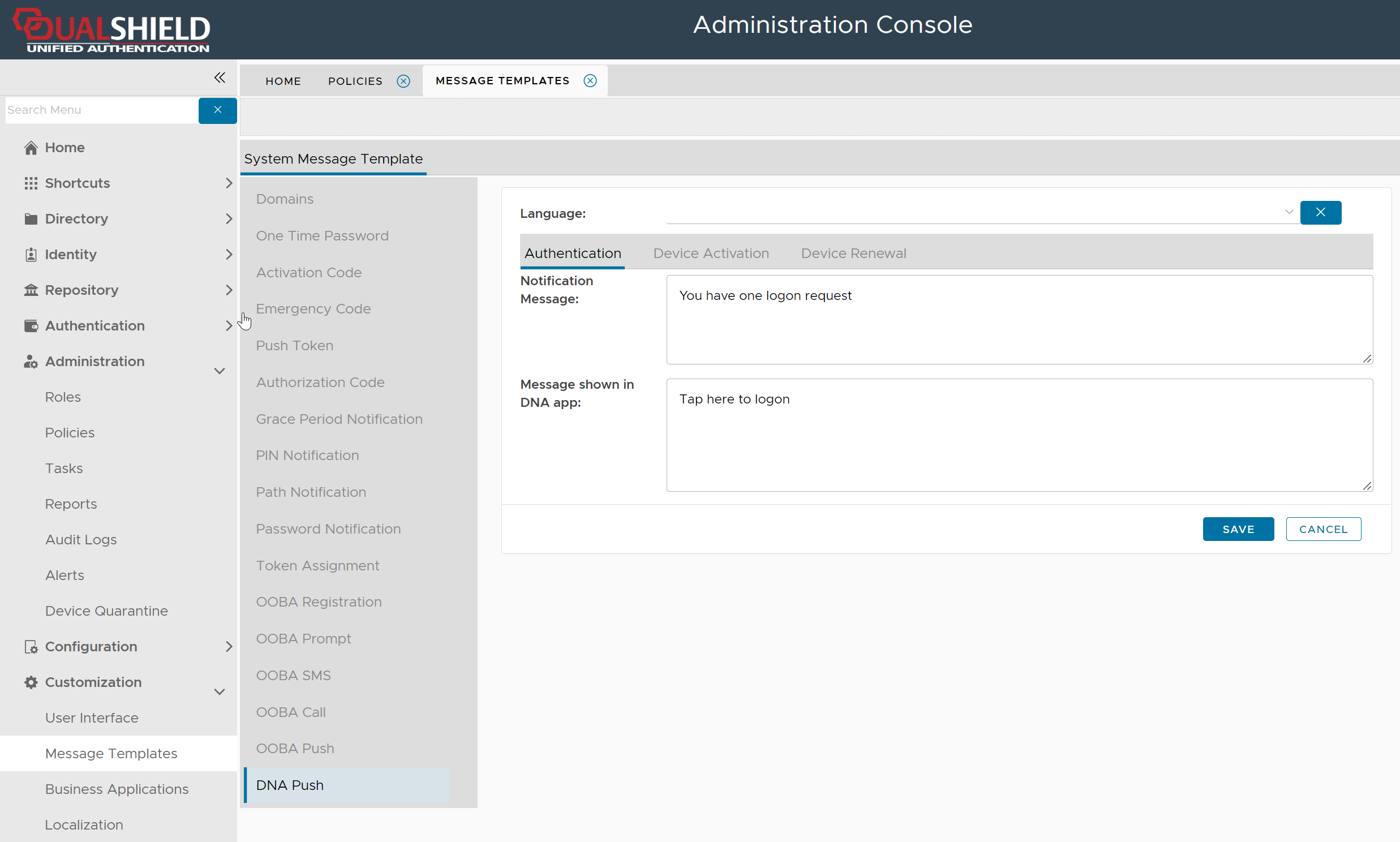The image size is (1400, 842).
Task: Expand the Configuration menu
Action: pyautogui.click(x=229, y=647)
